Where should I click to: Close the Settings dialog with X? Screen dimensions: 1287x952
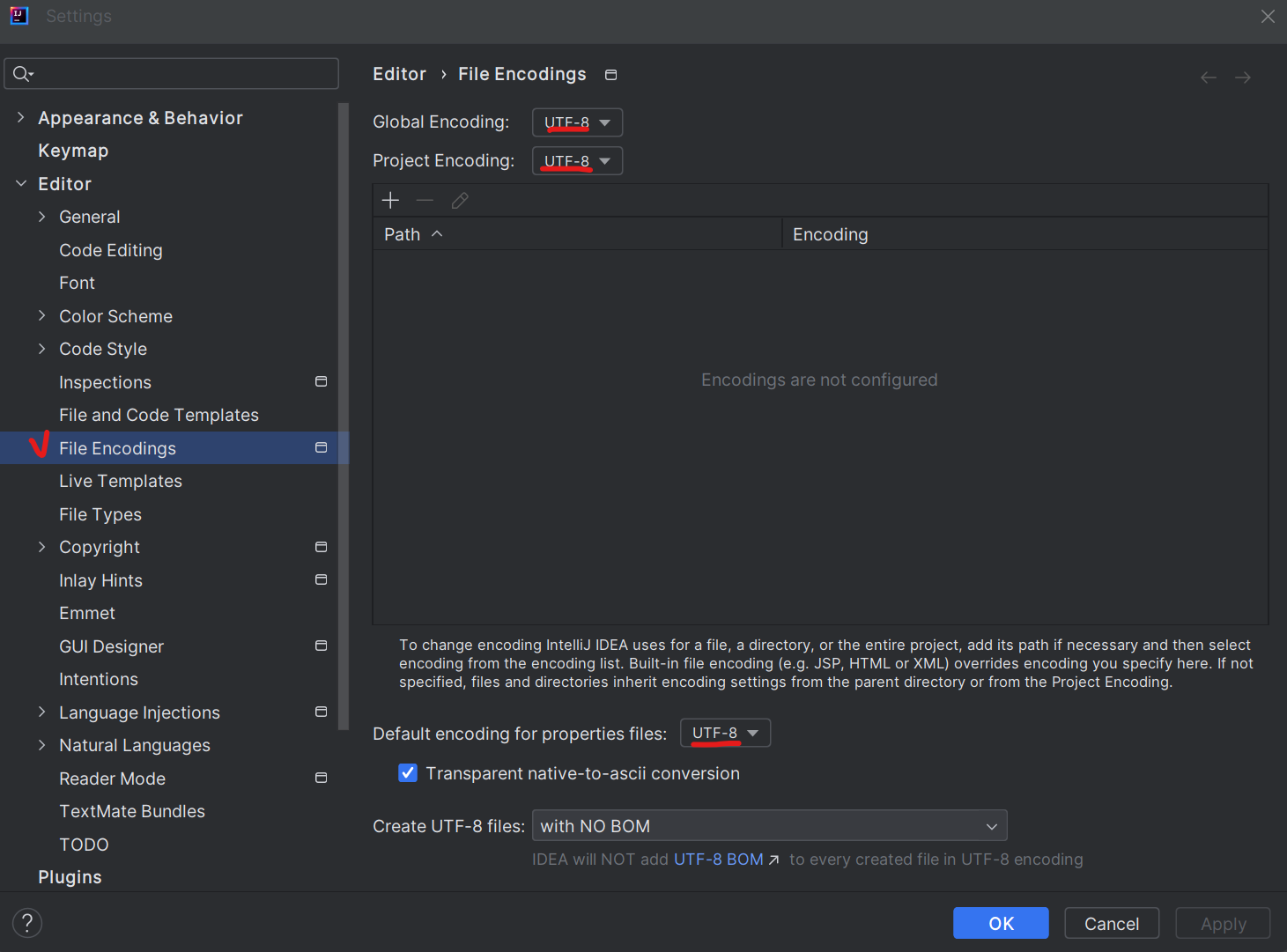(1268, 17)
